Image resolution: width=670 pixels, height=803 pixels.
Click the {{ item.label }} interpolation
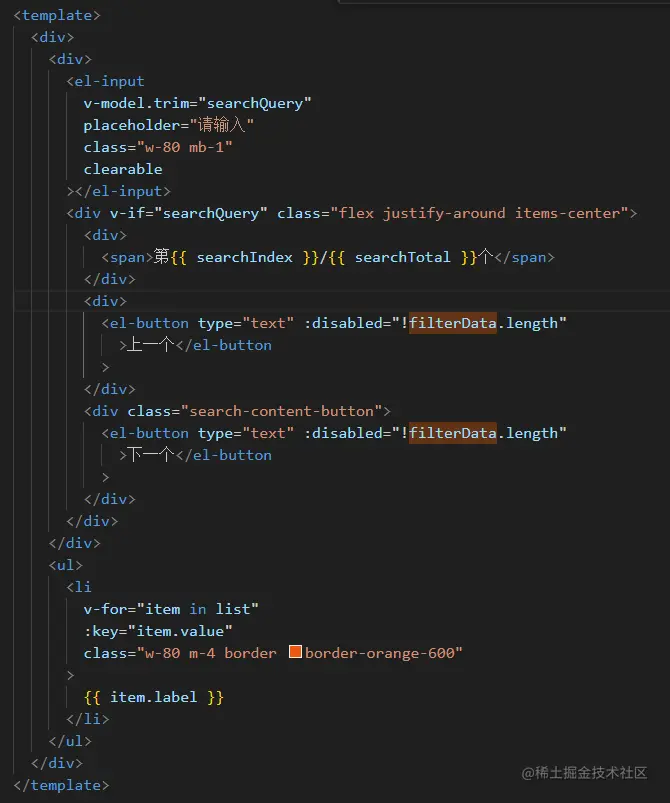click(x=154, y=697)
